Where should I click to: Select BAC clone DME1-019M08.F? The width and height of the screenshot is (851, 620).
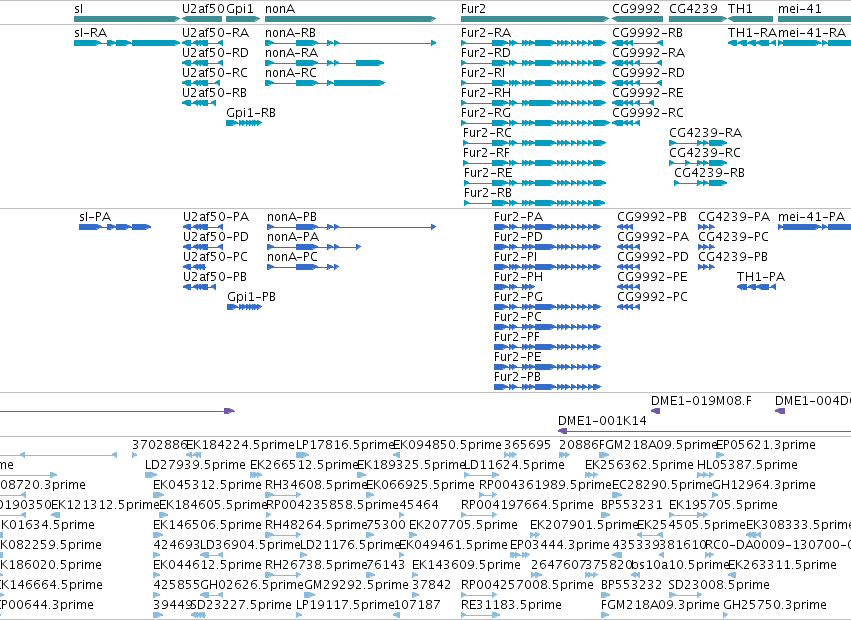click(656, 411)
